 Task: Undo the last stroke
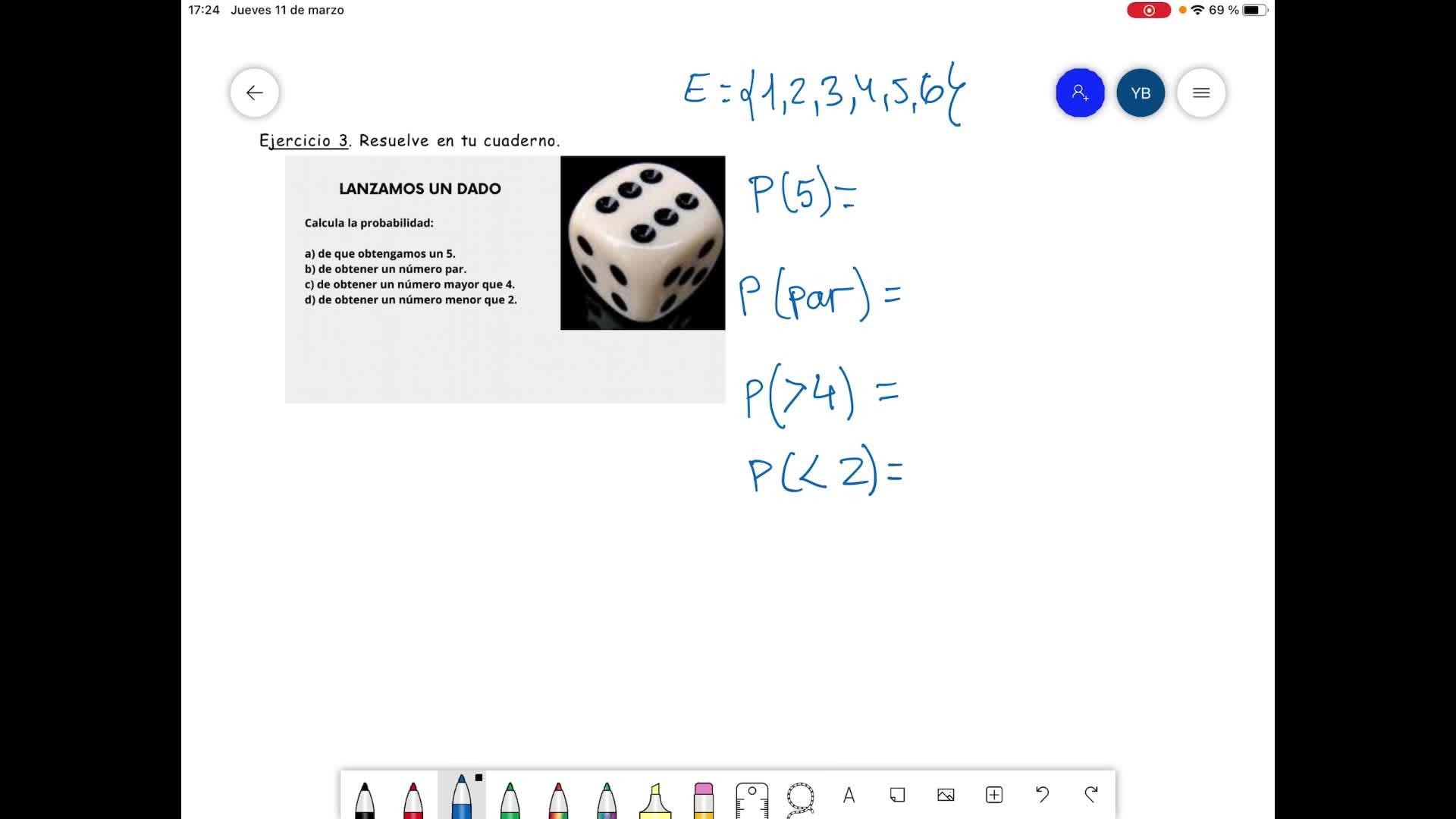1043,795
